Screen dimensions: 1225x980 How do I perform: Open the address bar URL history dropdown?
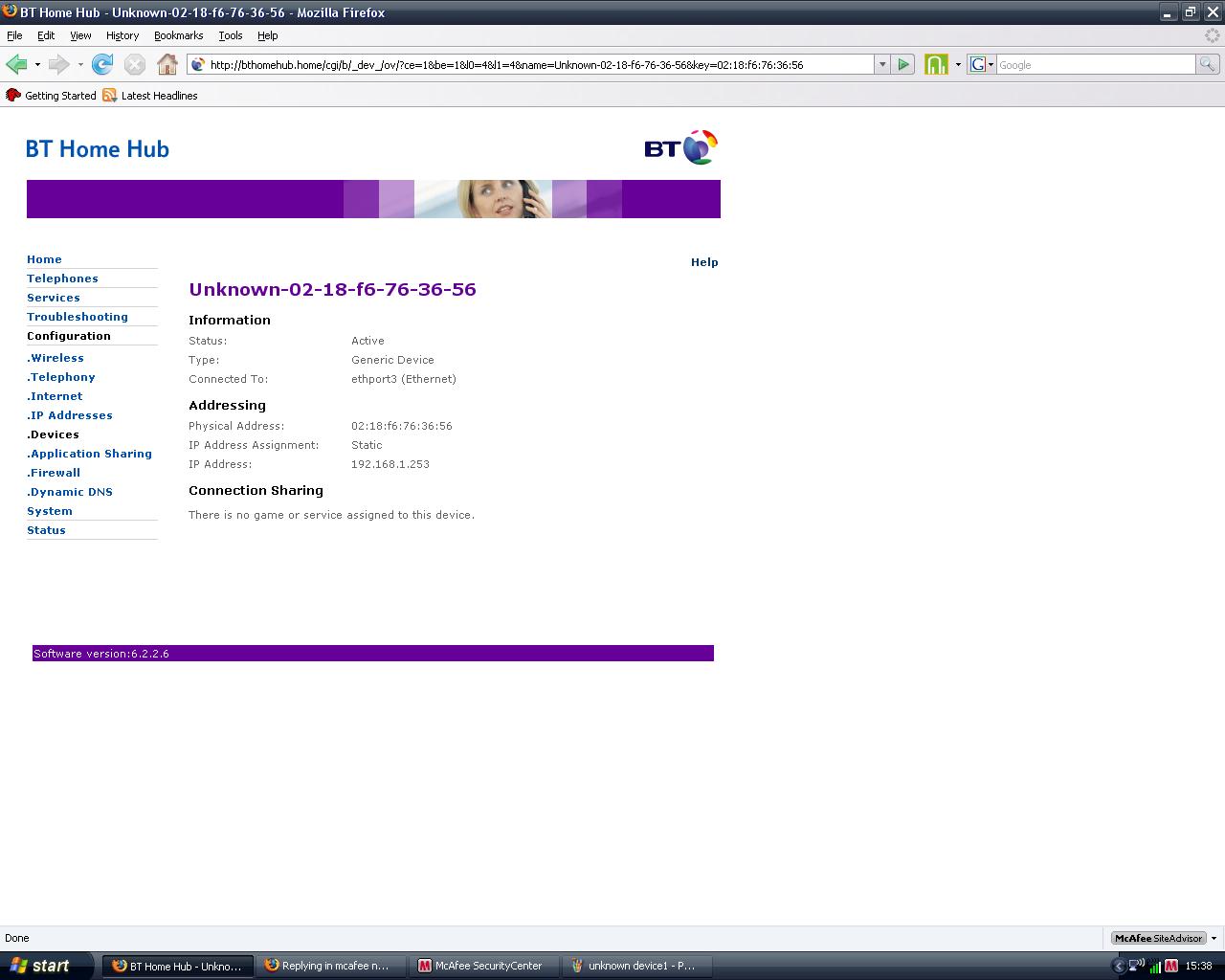(881, 64)
